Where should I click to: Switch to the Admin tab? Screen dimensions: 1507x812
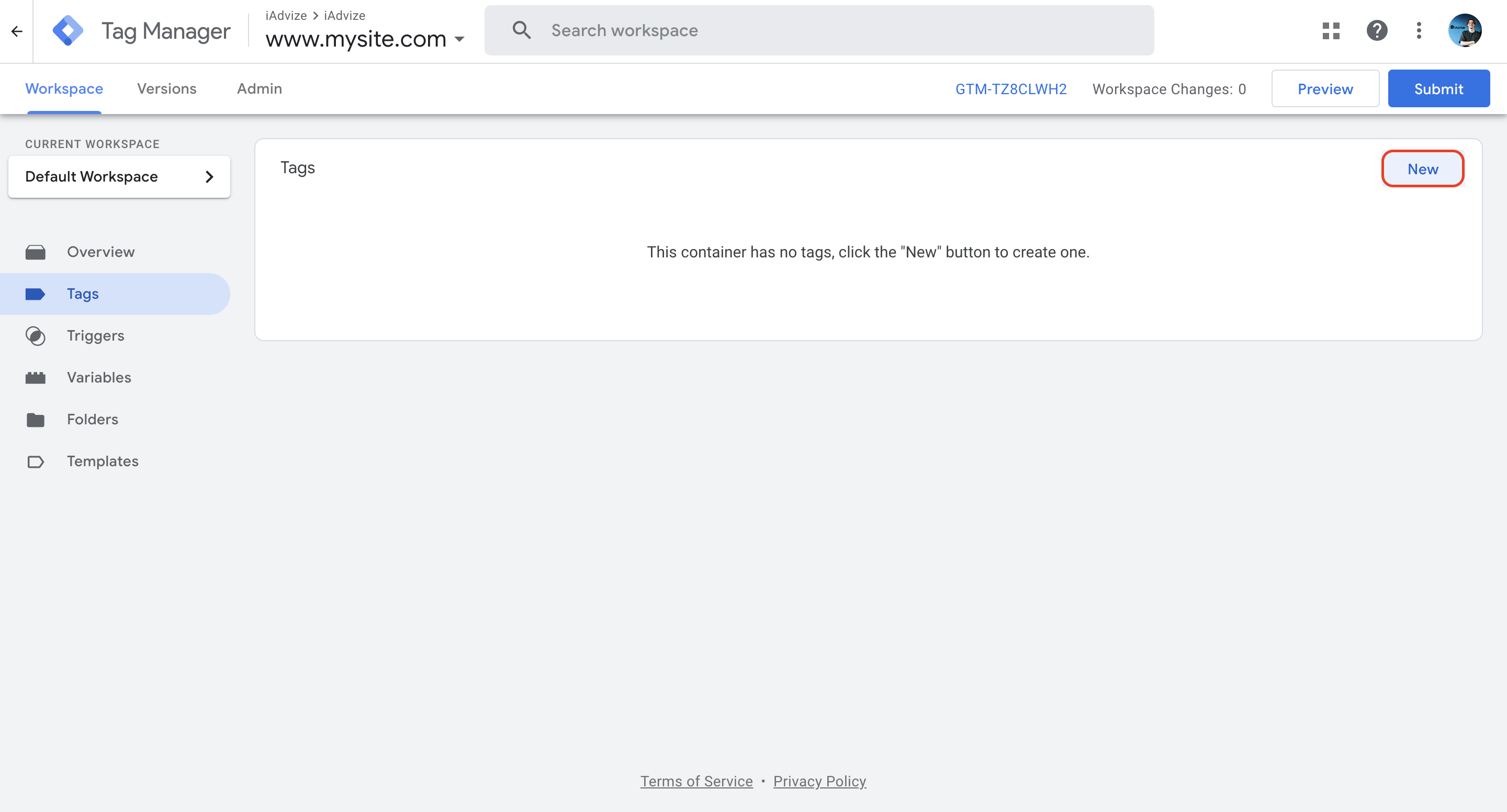[x=259, y=89]
